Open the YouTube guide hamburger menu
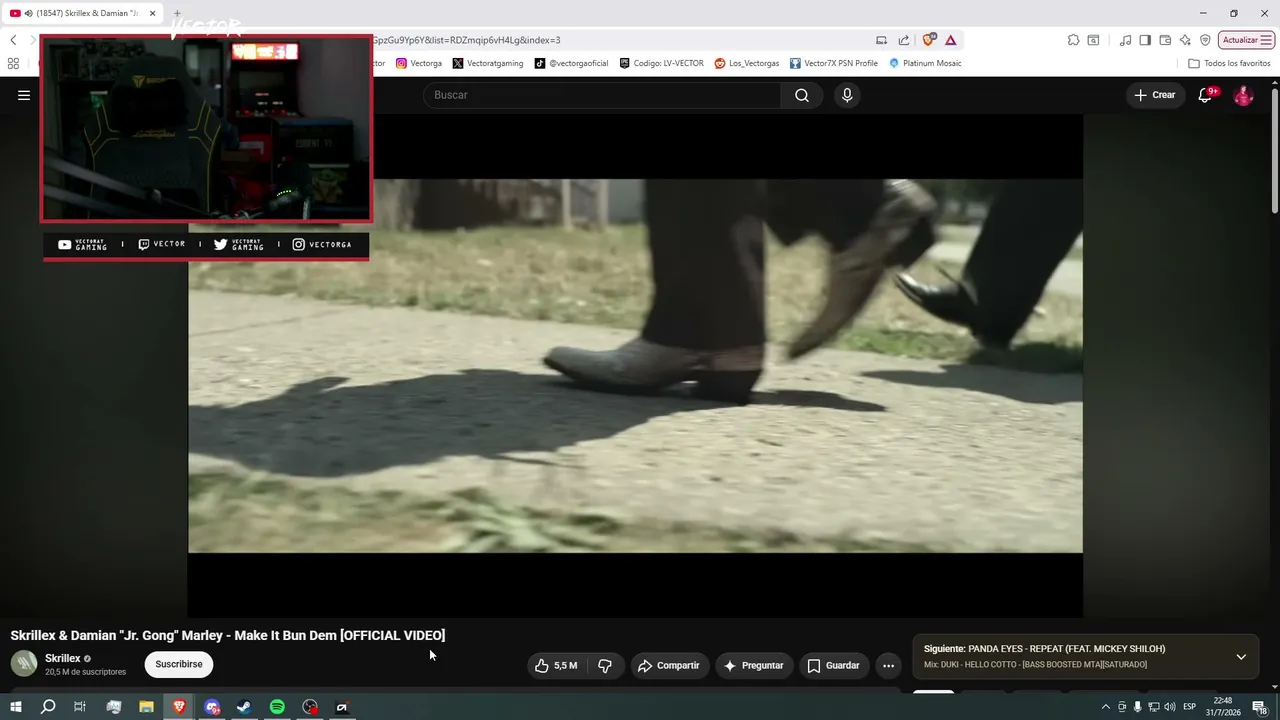1280x720 pixels. 24,95
